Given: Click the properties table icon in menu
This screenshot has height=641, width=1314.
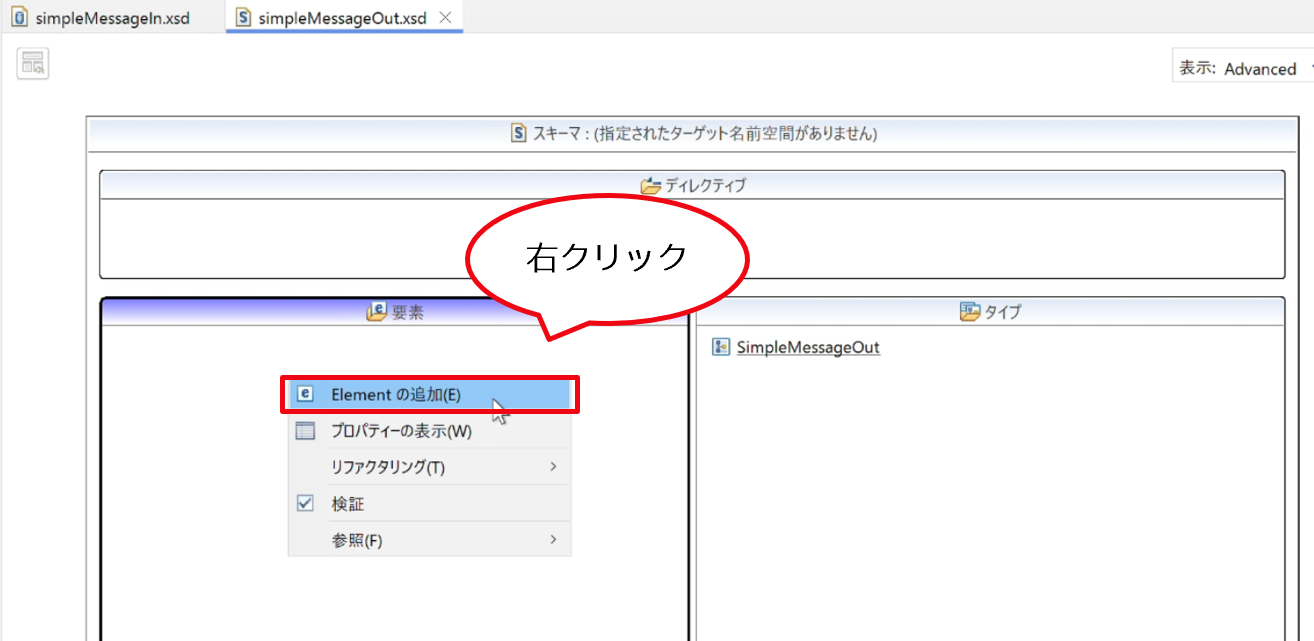Looking at the screenshot, I should tap(306, 431).
